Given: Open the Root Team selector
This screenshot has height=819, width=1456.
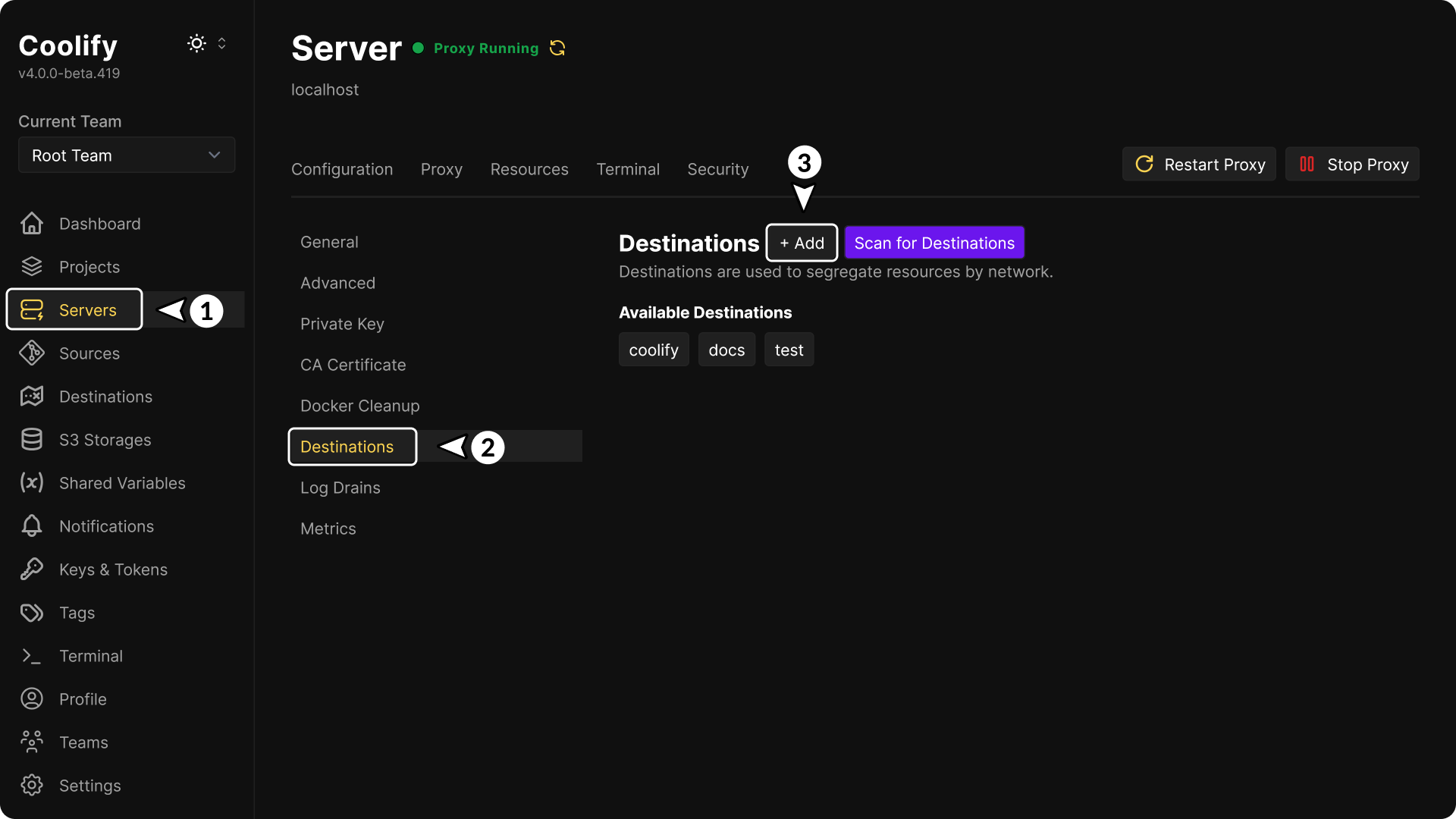Looking at the screenshot, I should pos(126,155).
